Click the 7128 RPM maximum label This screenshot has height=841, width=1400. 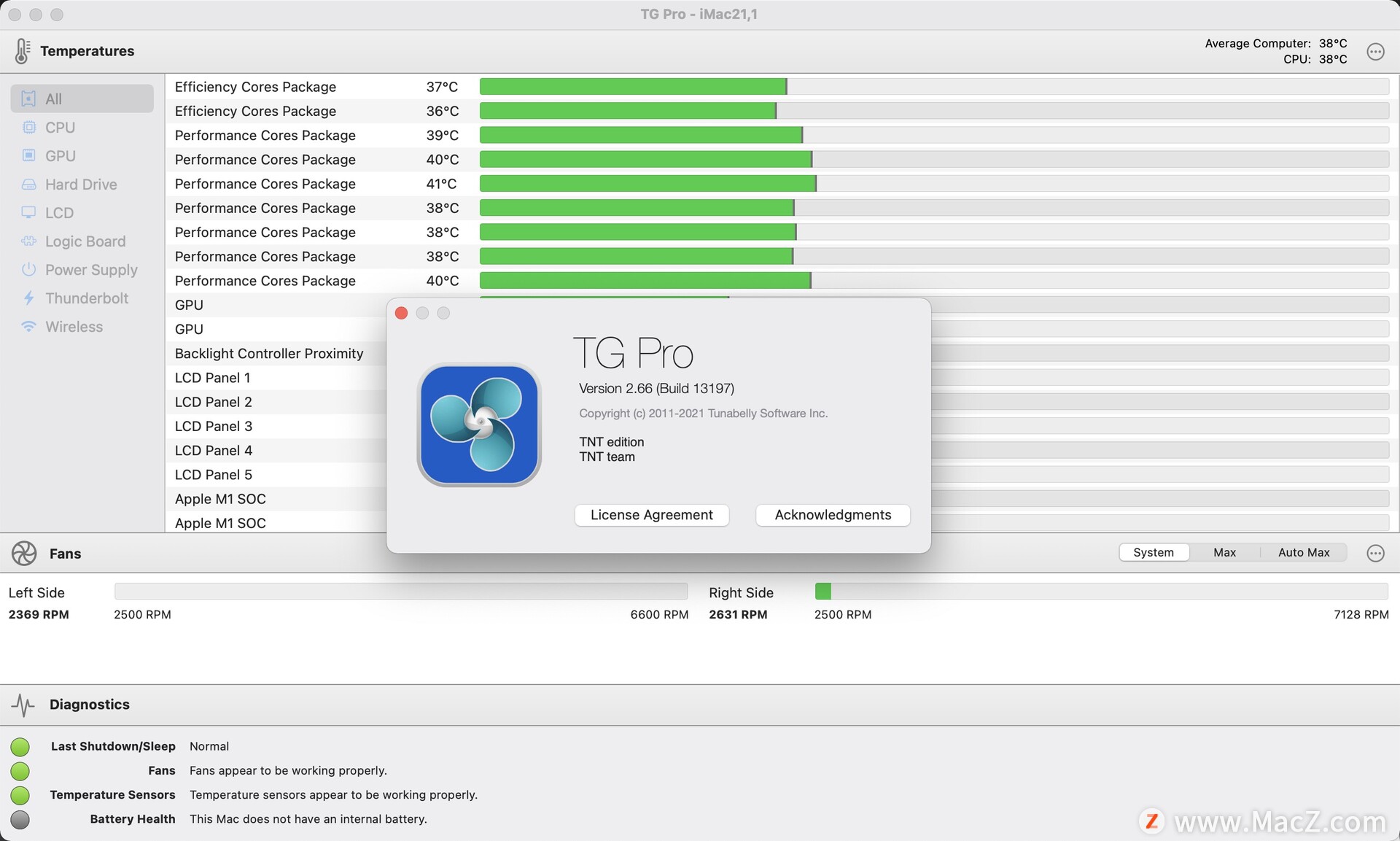click(1361, 614)
